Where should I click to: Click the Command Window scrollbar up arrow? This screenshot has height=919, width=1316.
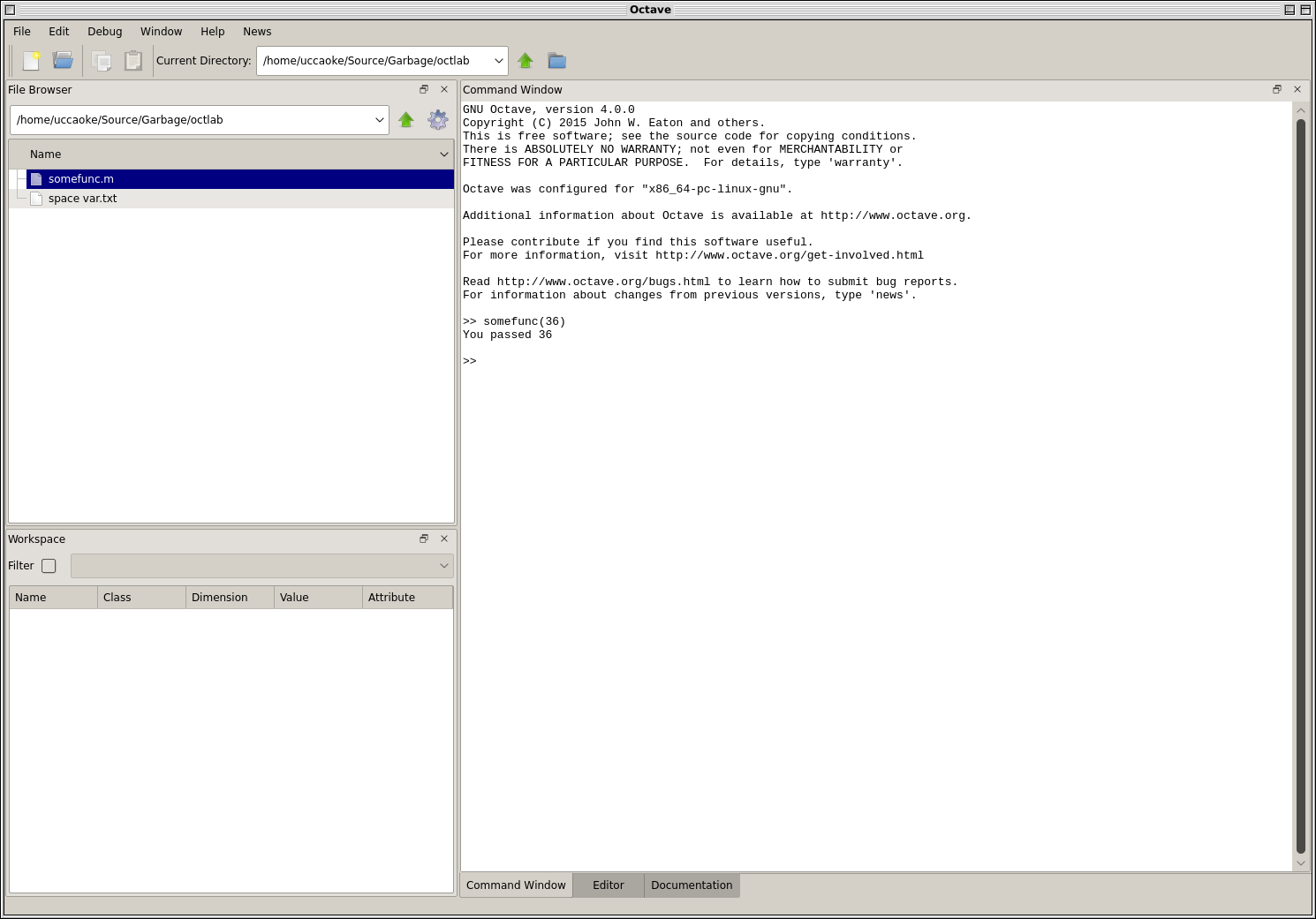point(1300,110)
